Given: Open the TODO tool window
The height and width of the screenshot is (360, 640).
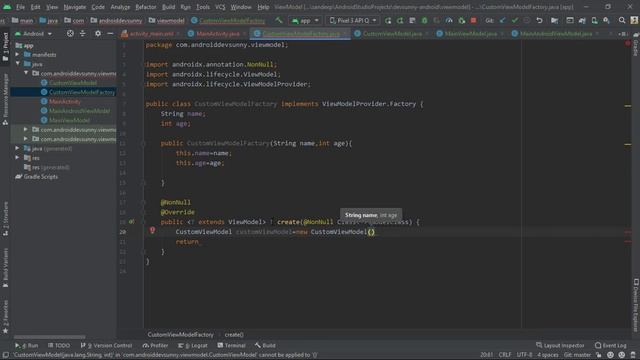Looking at the screenshot, I should (59, 345).
